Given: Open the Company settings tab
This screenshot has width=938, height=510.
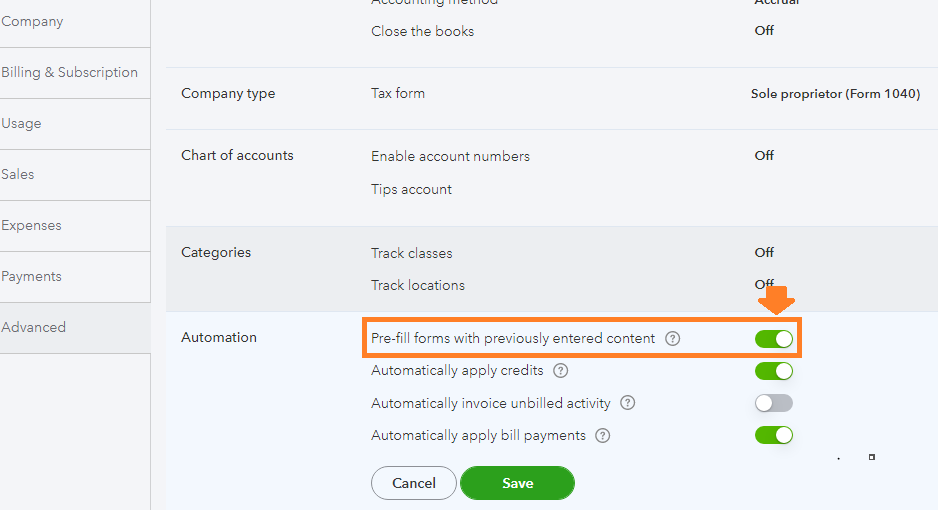Looking at the screenshot, I should (75, 22).
